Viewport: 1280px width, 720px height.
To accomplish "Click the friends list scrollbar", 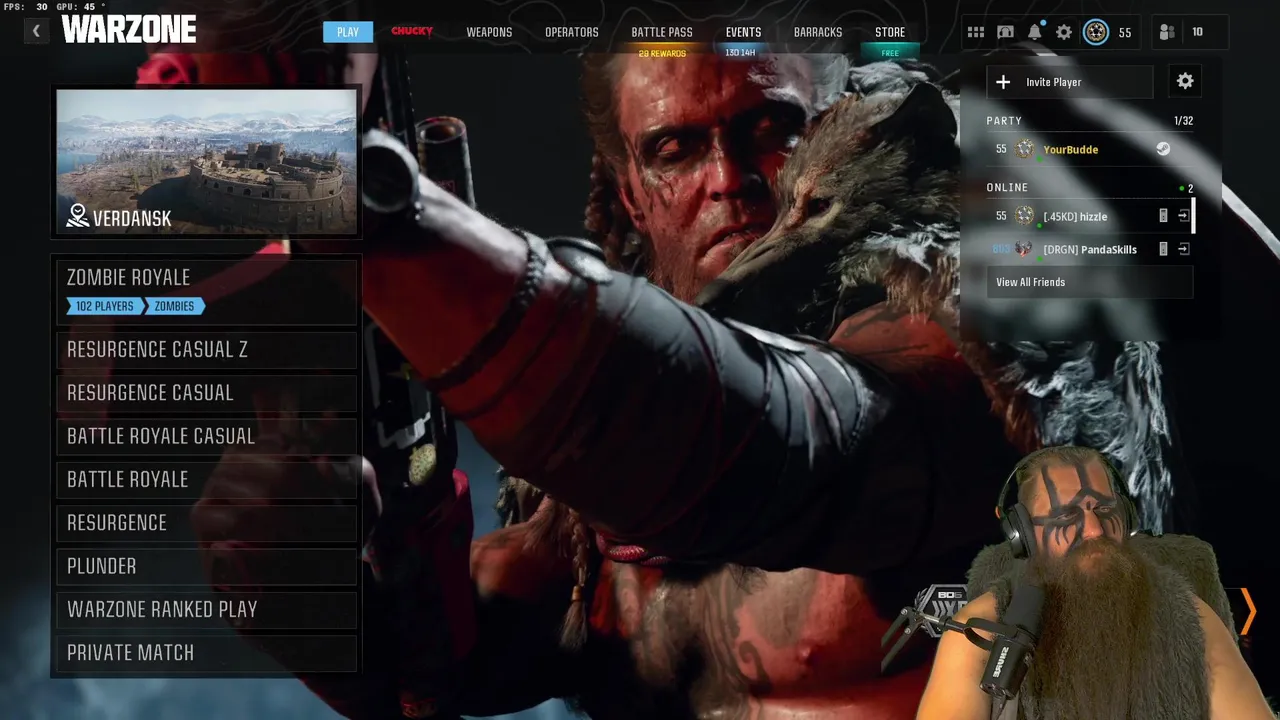I will click(1194, 216).
